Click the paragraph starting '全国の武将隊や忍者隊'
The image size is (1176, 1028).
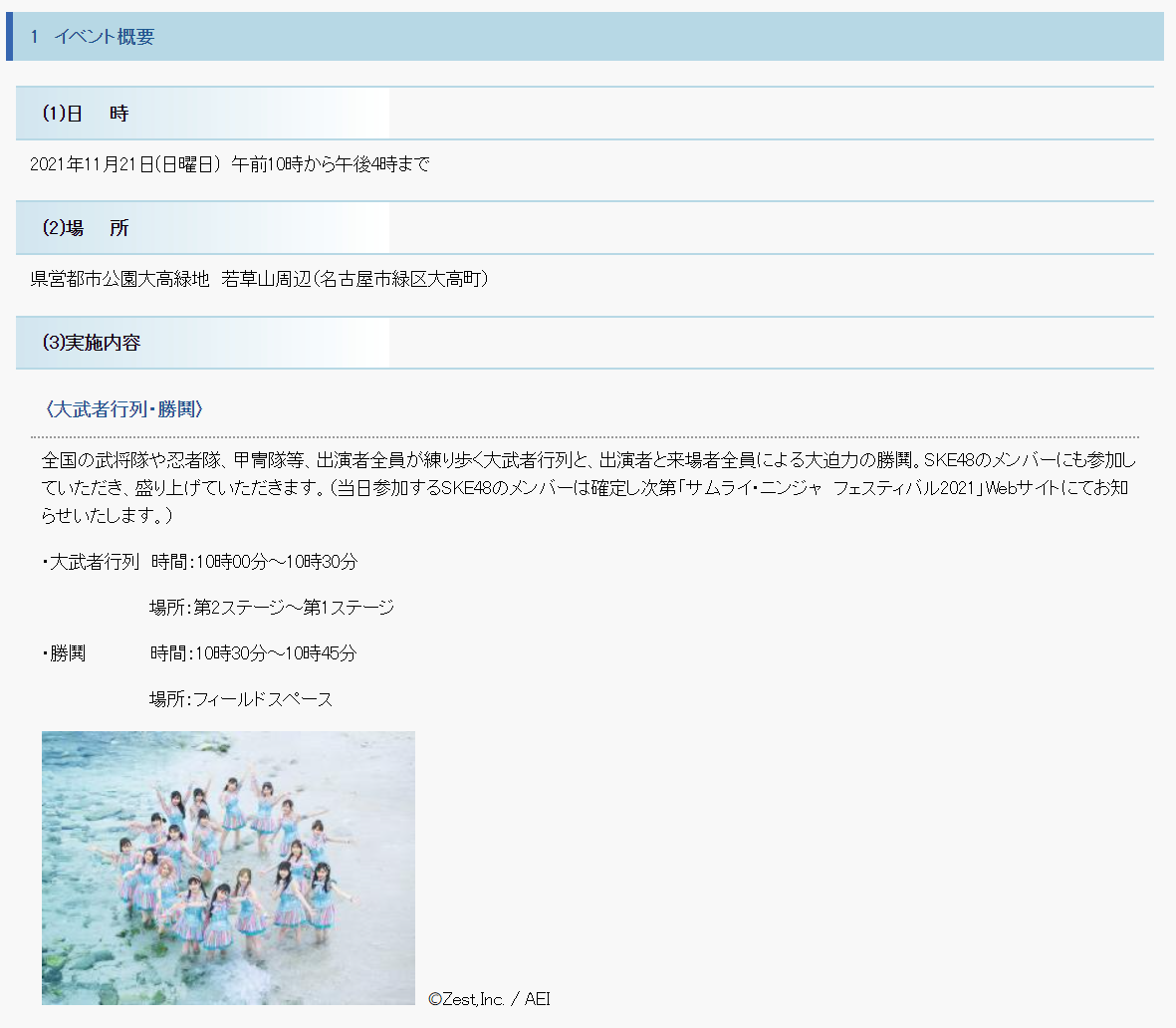(589, 488)
